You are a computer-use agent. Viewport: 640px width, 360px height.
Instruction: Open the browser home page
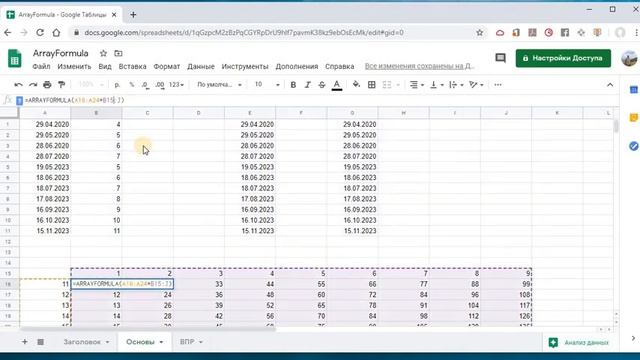56,33
